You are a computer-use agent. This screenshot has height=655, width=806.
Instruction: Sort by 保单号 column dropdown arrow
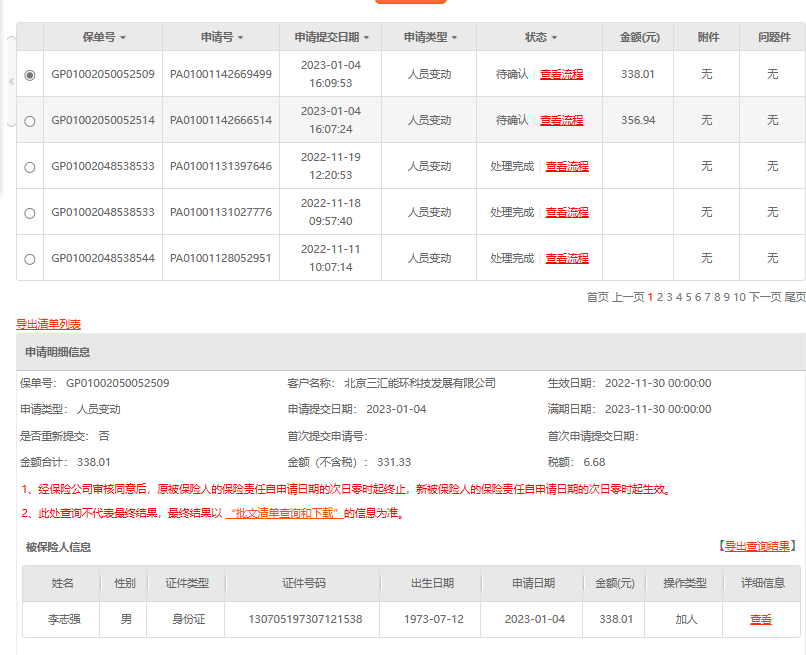123,38
